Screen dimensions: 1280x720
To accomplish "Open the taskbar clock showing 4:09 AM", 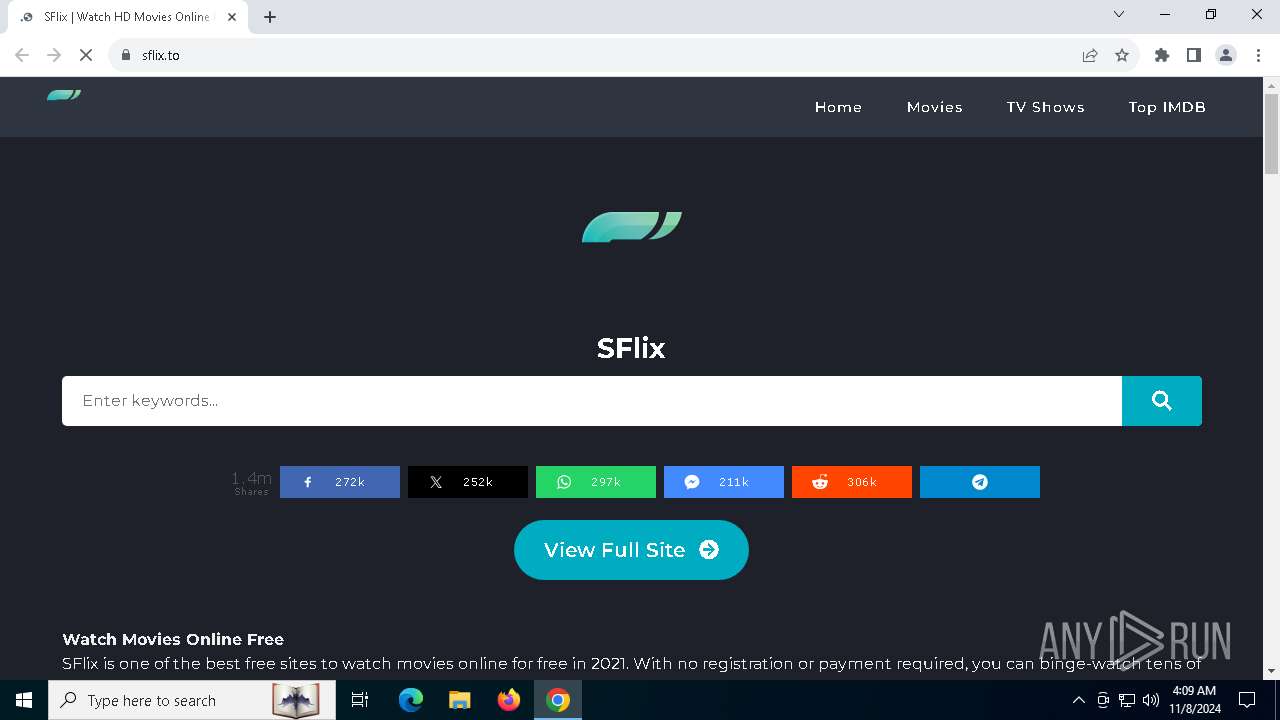I will tap(1194, 700).
